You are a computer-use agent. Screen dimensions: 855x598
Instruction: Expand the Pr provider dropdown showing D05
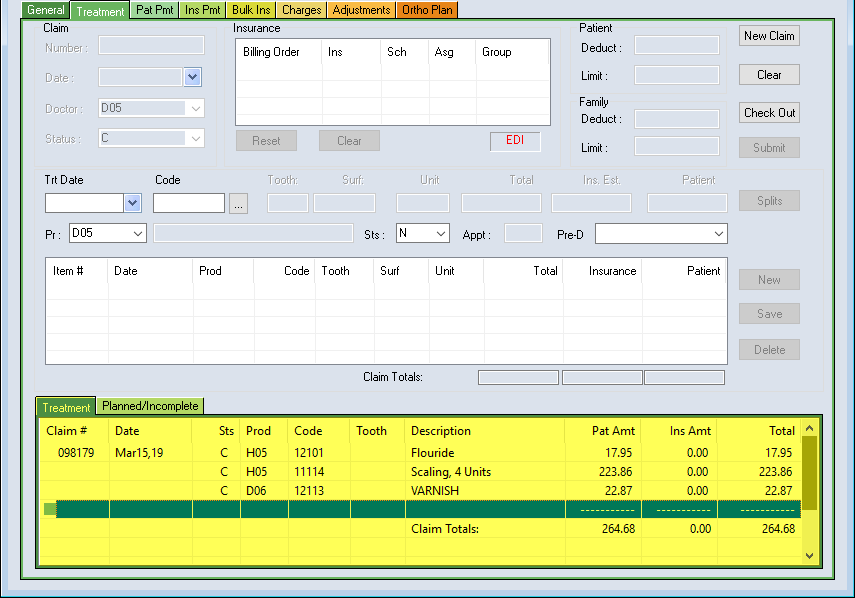click(x=137, y=233)
